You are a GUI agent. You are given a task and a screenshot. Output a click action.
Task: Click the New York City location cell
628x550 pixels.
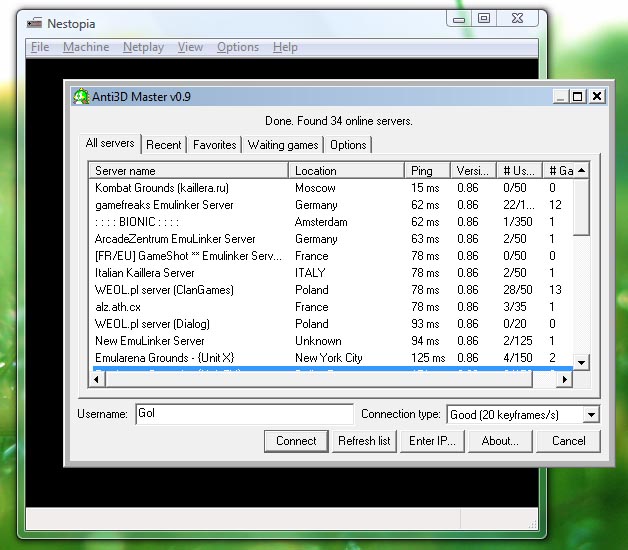[328, 358]
